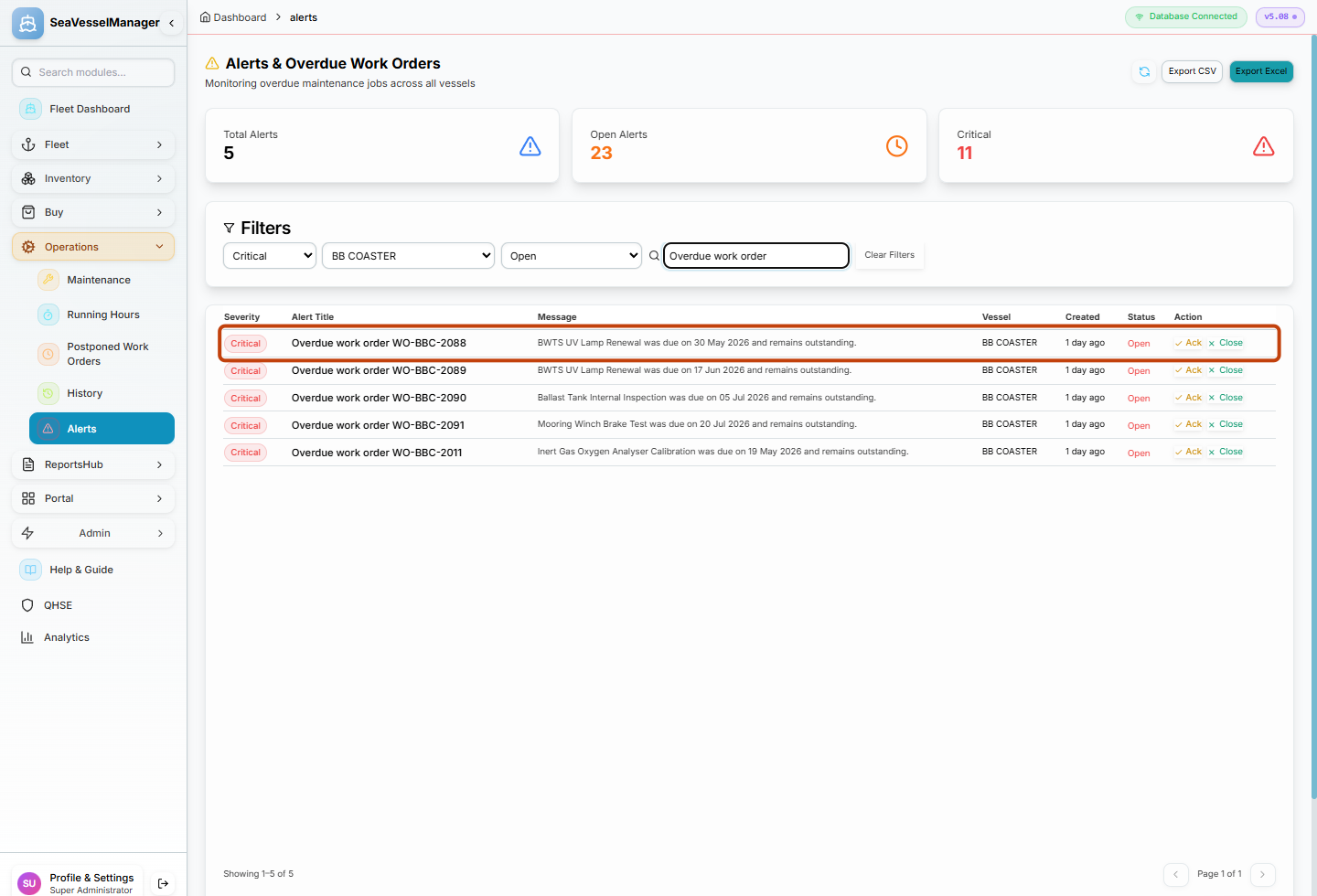
Task: Click the Search modules input field
Action: click(x=93, y=72)
